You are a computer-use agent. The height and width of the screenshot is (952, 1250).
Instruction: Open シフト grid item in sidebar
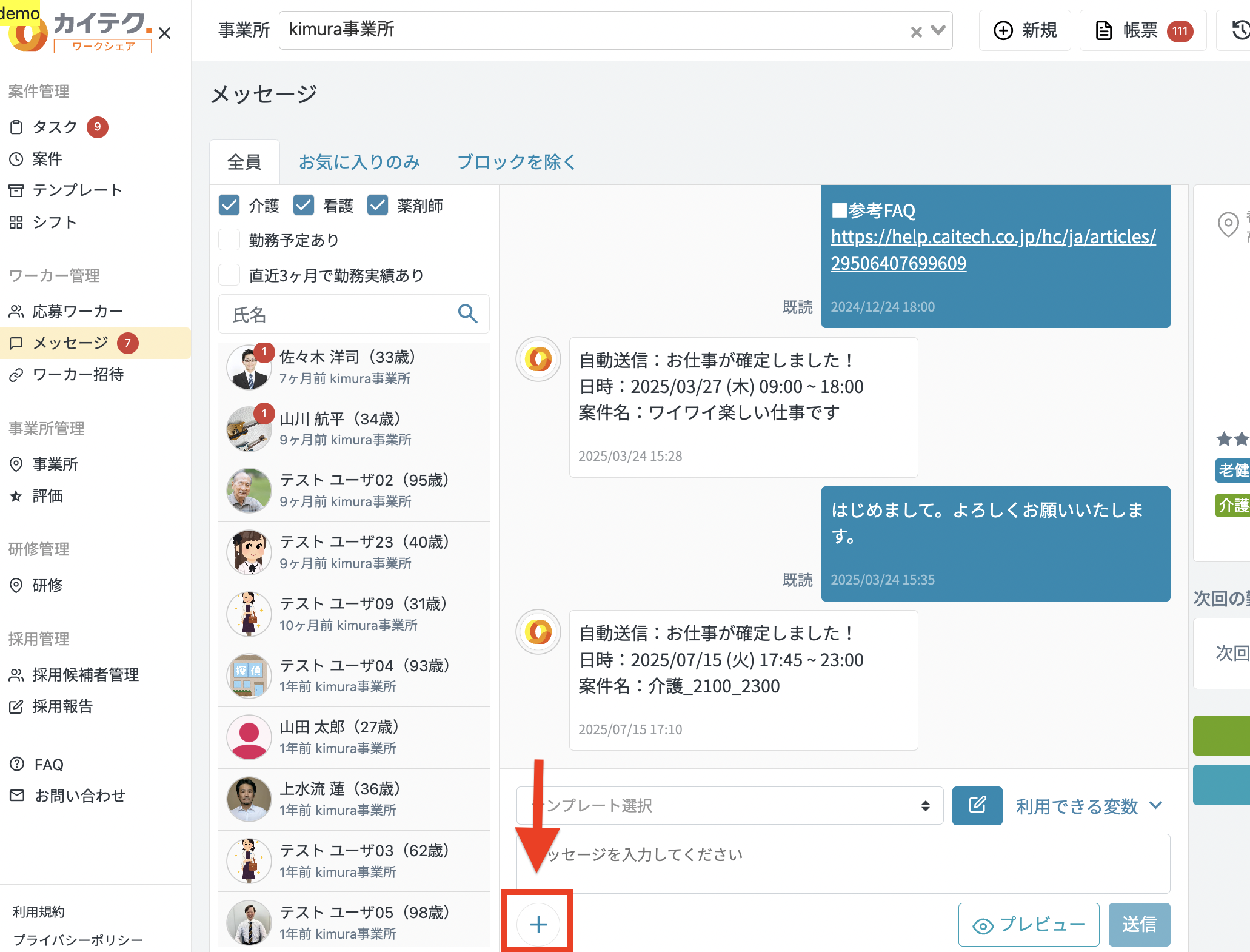point(54,222)
